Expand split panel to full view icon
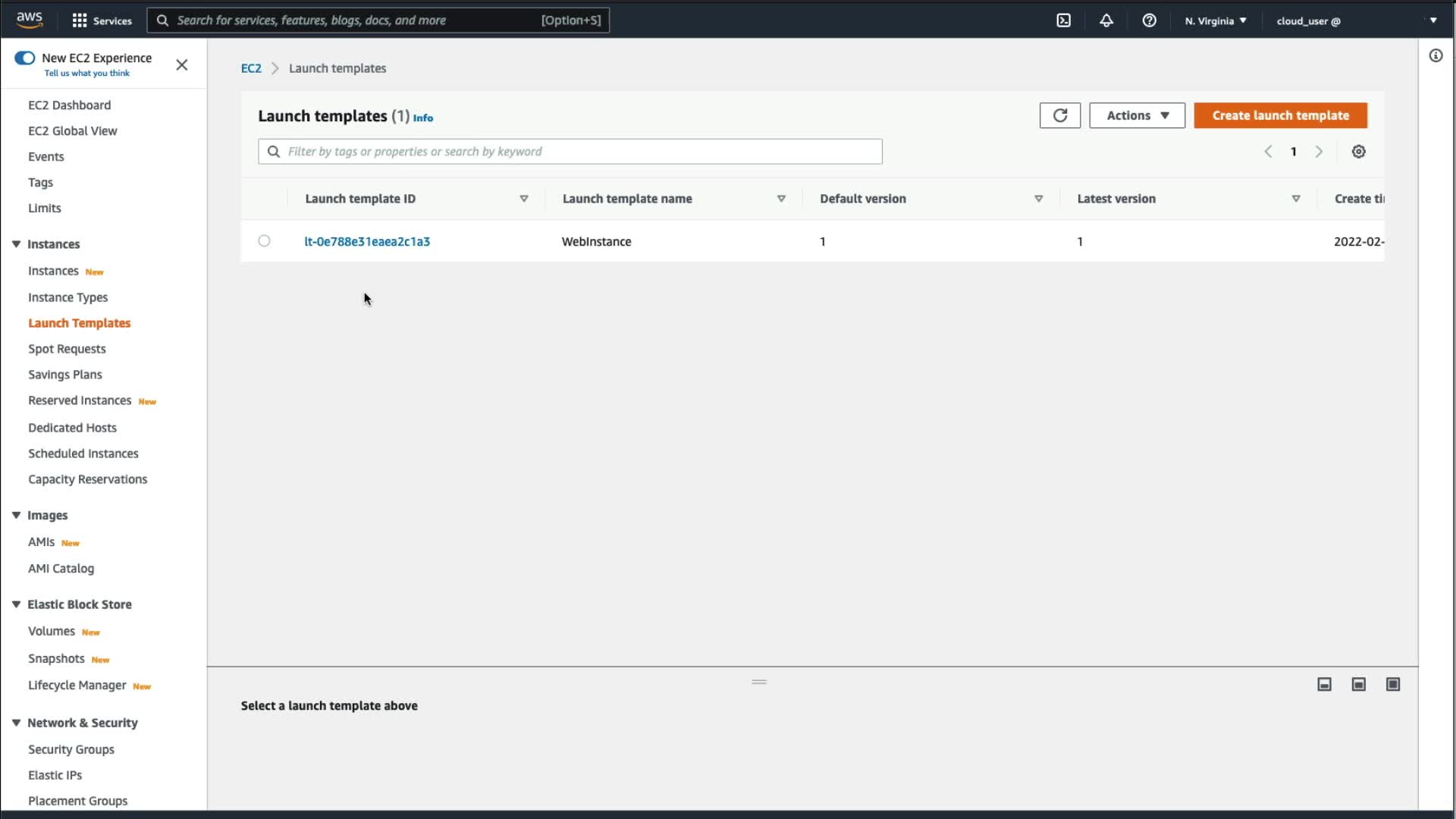Image resolution: width=1456 pixels, height=819 pixels. coord(1393,684)
